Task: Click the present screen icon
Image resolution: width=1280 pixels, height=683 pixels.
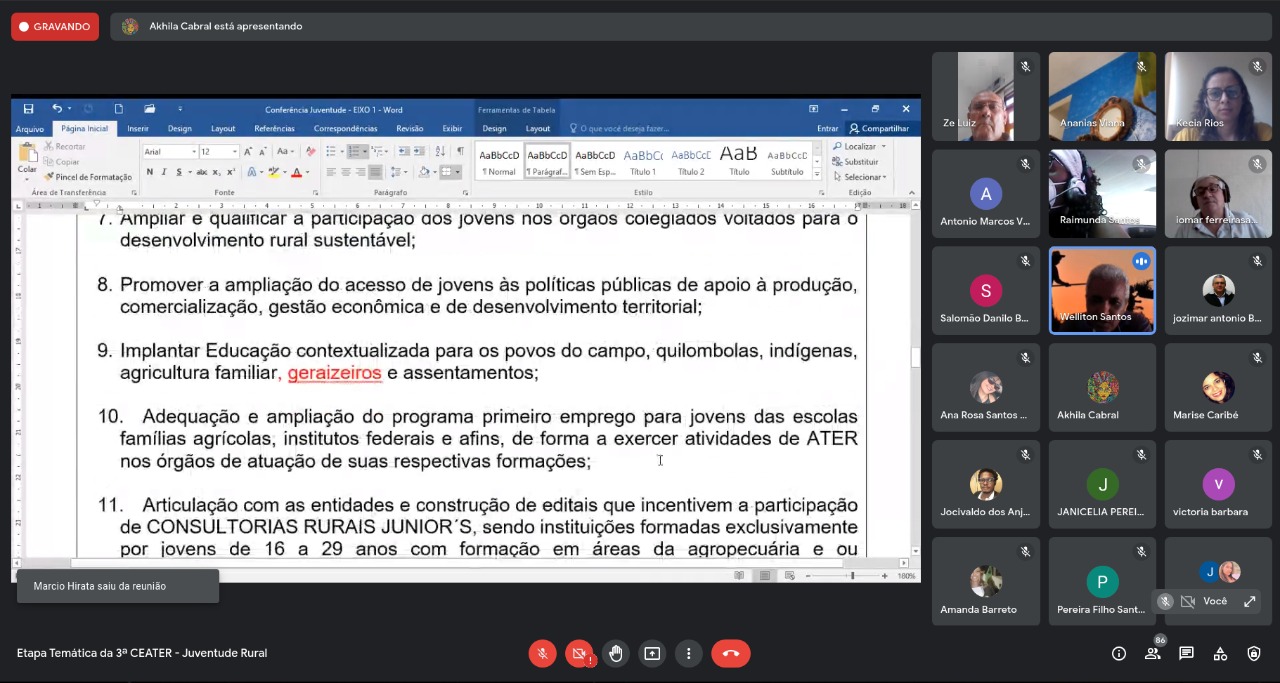Action: (x=652, y=654)
